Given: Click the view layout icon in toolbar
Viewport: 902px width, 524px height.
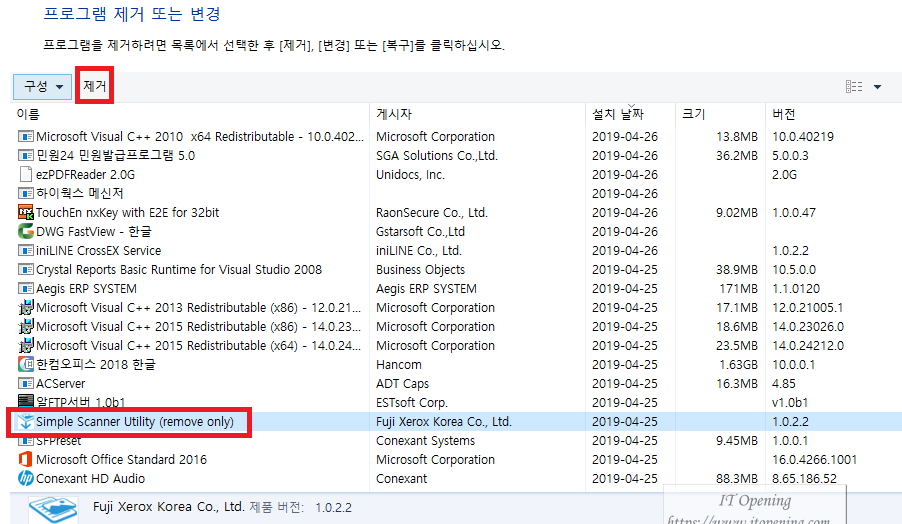Looking at the screenshot, I should click(854, 87).
